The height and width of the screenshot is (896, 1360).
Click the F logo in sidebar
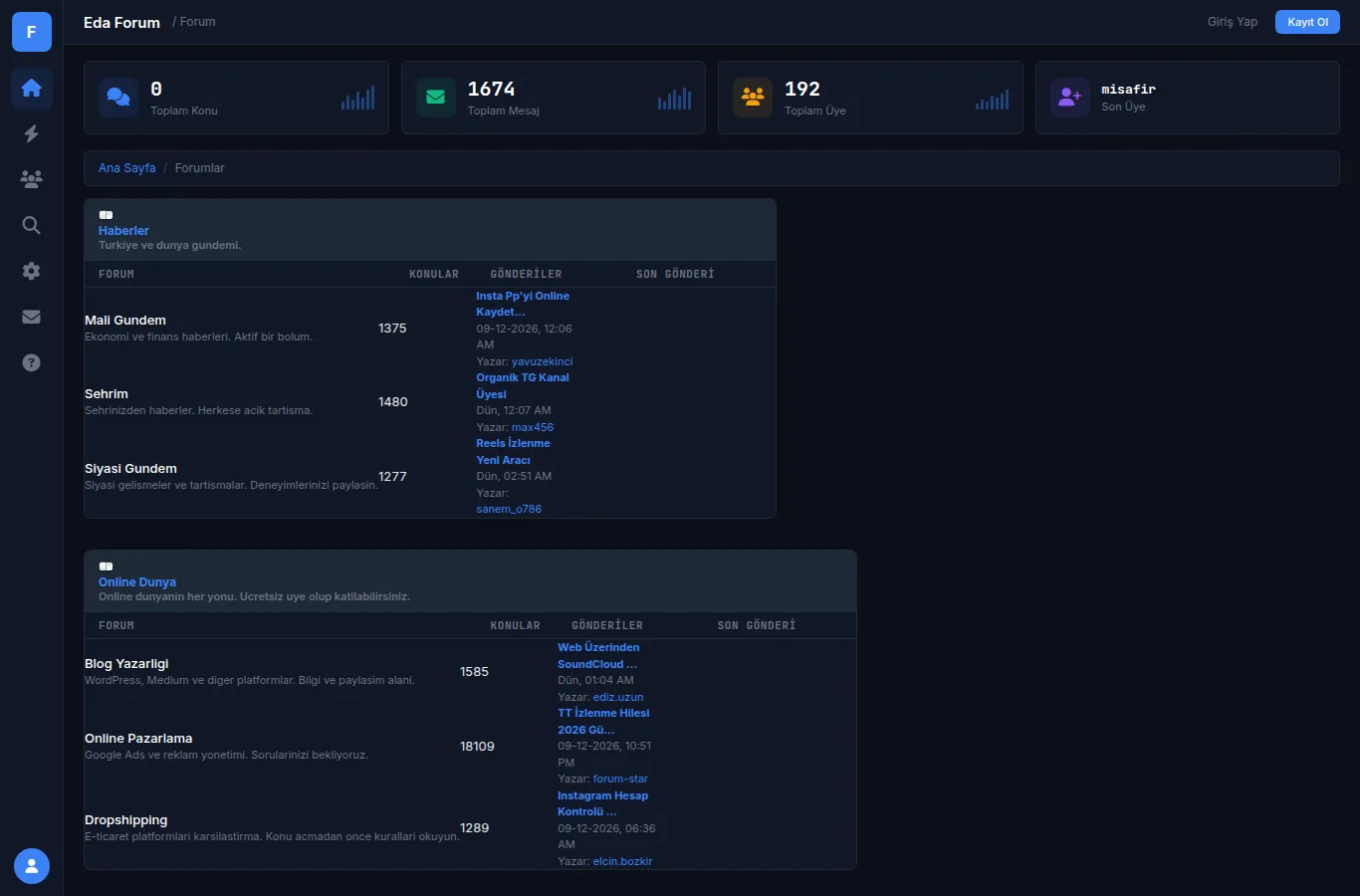coord(32,32)
